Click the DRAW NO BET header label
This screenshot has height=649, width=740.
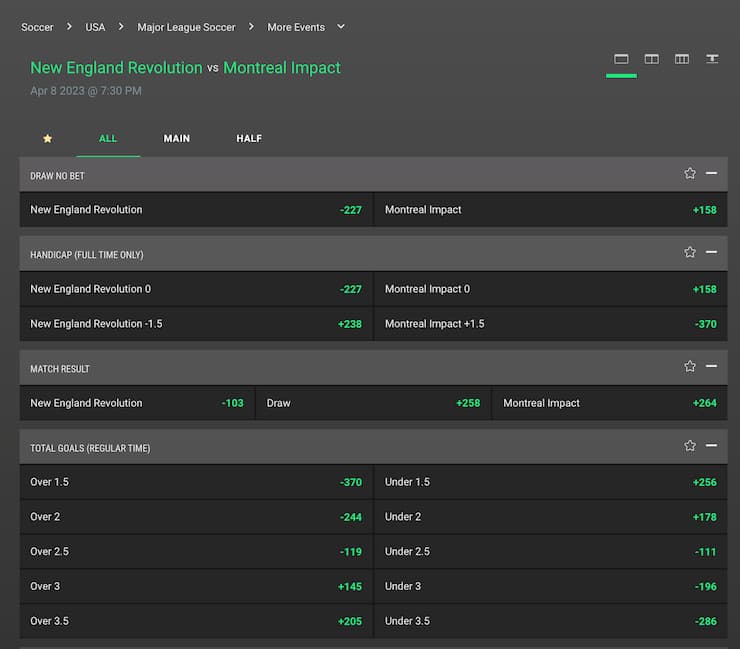(57, 176)
